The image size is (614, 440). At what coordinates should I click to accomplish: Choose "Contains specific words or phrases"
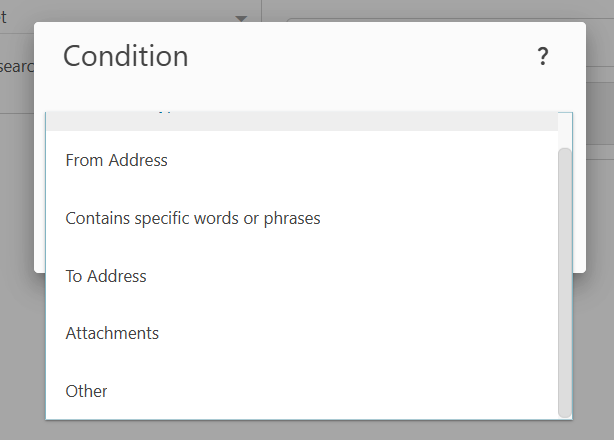coord(192,218)
